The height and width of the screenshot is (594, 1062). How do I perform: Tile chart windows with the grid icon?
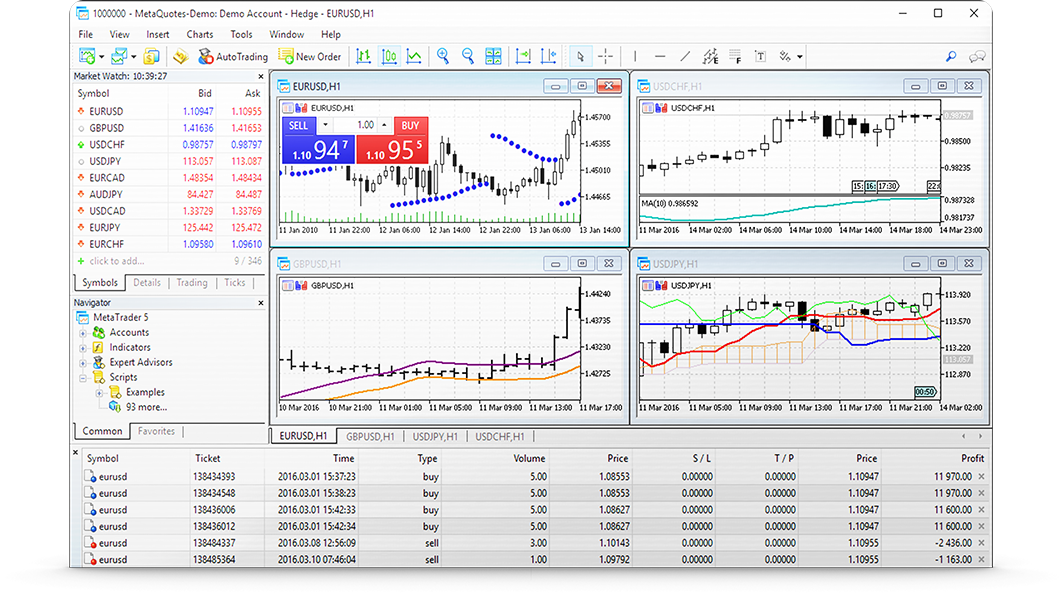(x=493, y=56)
